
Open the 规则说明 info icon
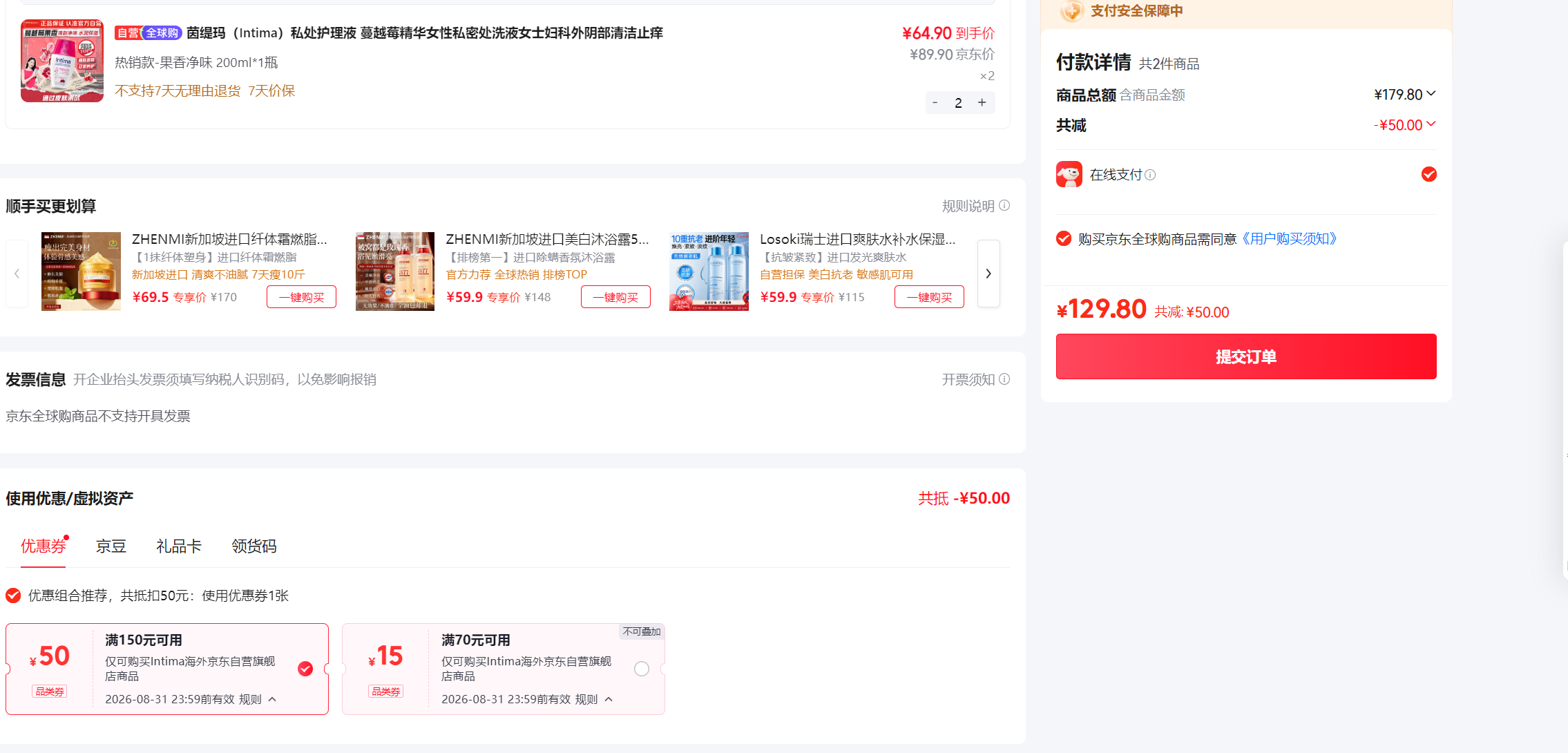1004,205
